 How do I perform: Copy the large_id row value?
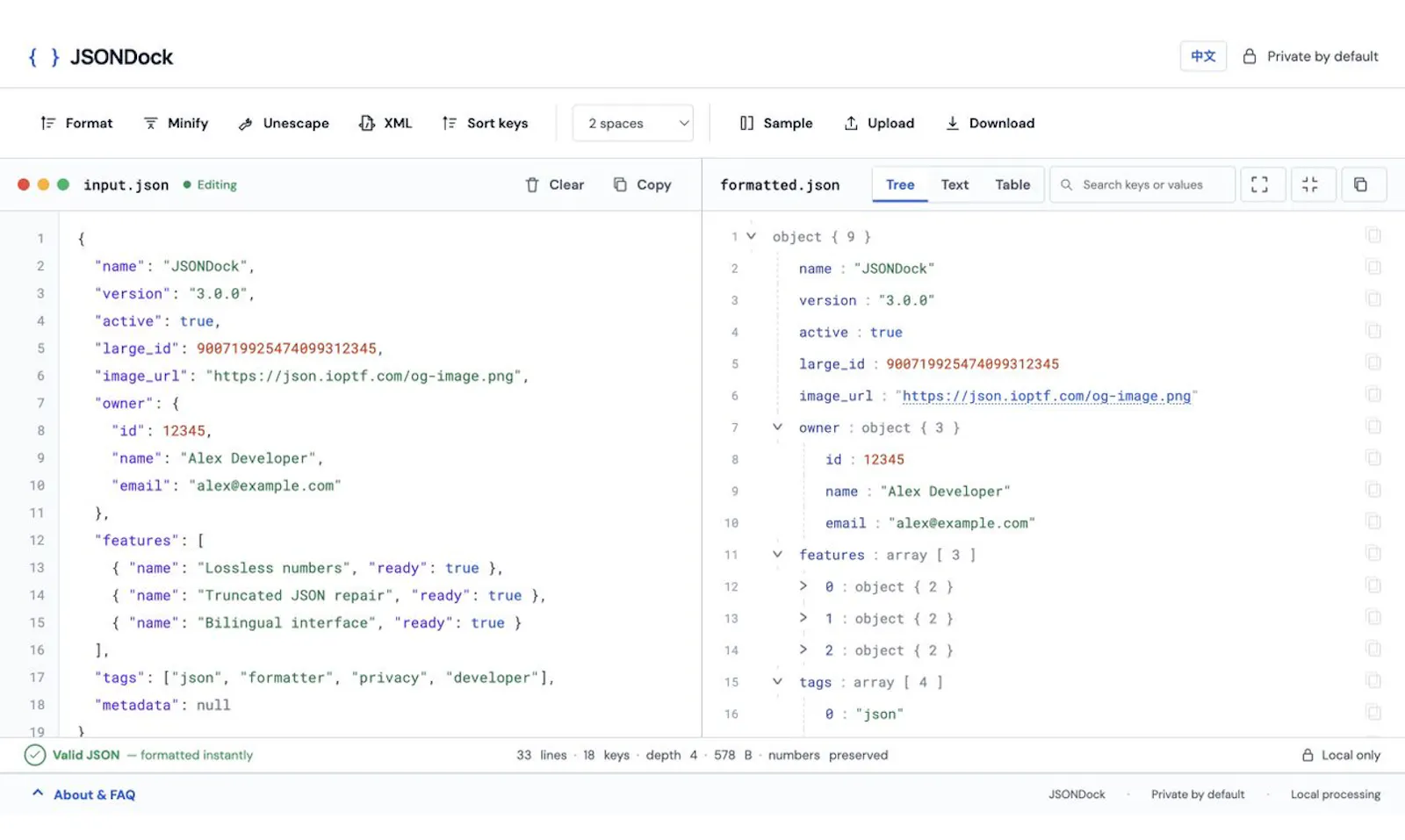[x=1373, y=363]
